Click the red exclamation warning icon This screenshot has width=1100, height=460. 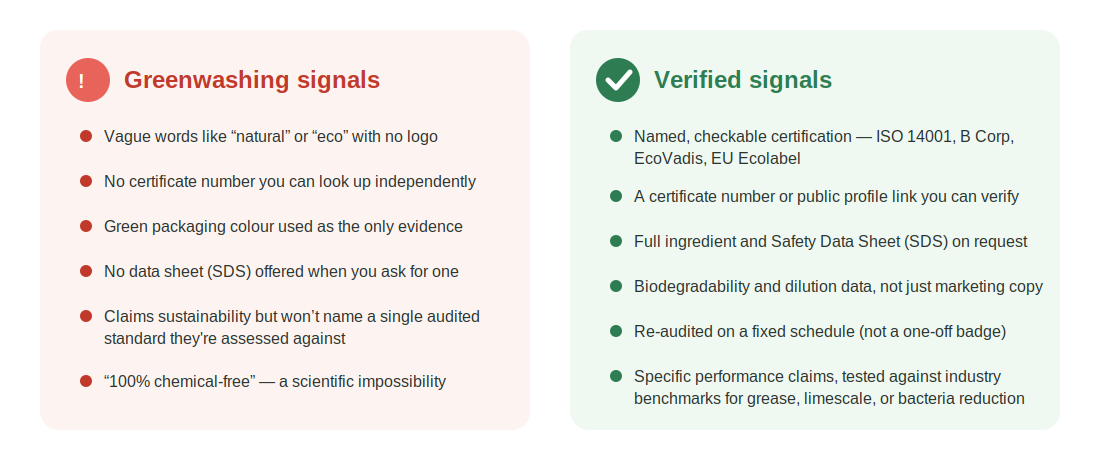click(88, 80)
